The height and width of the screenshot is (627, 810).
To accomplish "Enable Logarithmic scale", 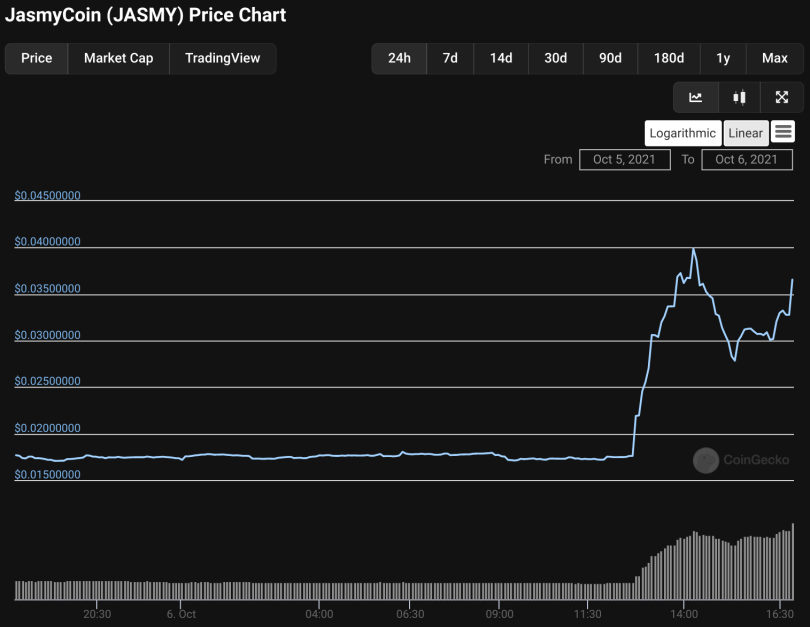I will pos(682,133).
